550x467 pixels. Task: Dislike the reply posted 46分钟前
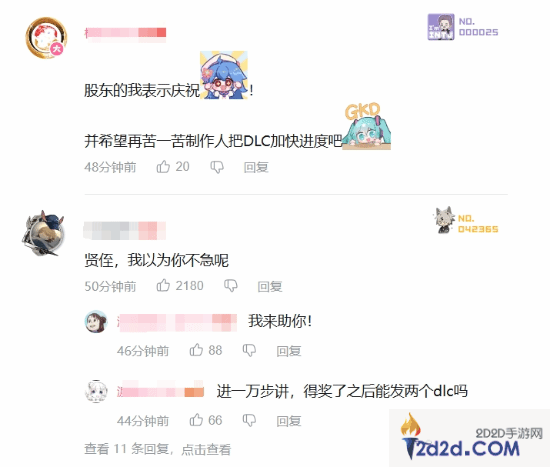[249, 350]
